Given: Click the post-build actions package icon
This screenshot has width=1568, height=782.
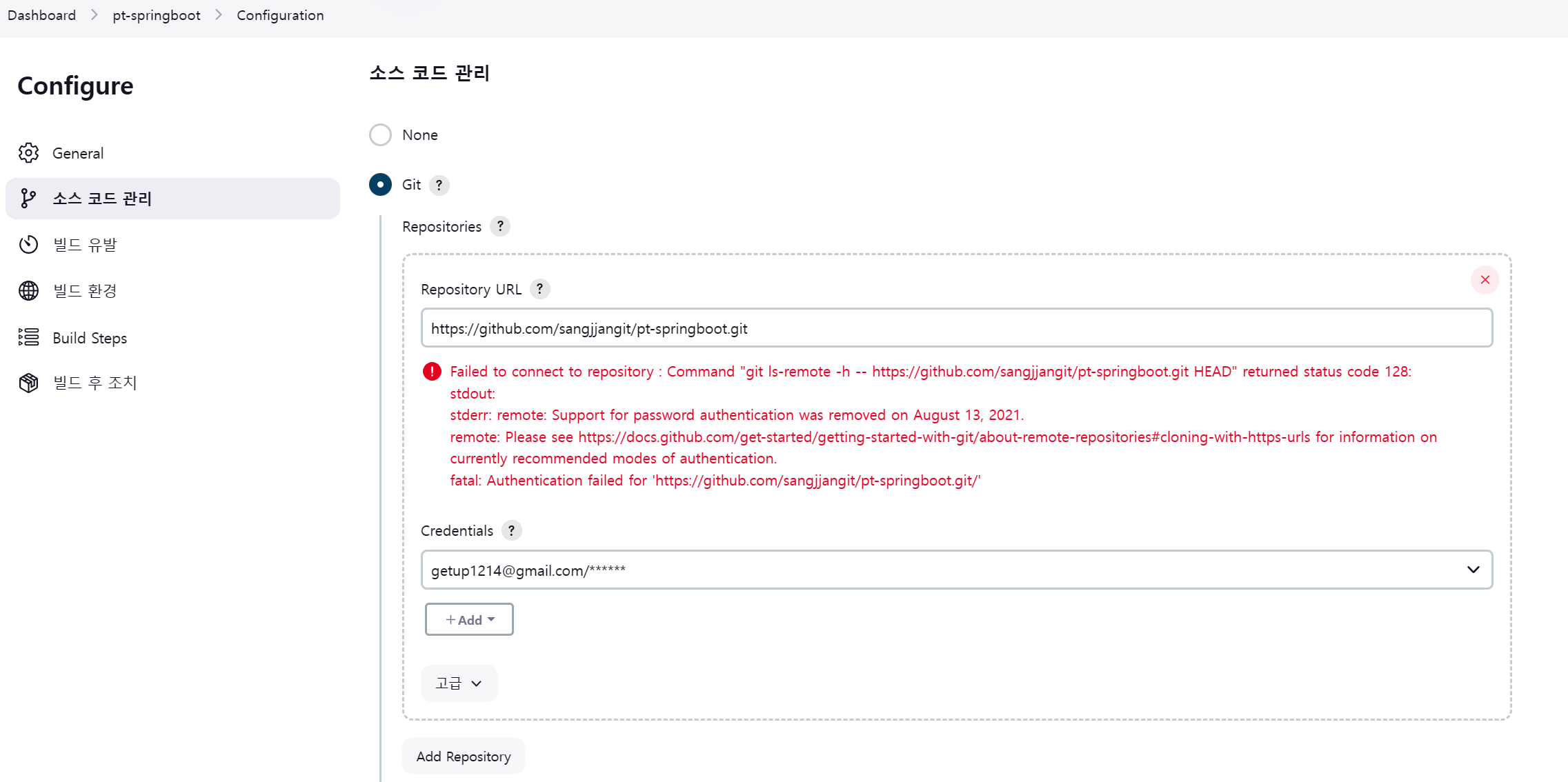Looking at the screenshot, I should 28,383.
